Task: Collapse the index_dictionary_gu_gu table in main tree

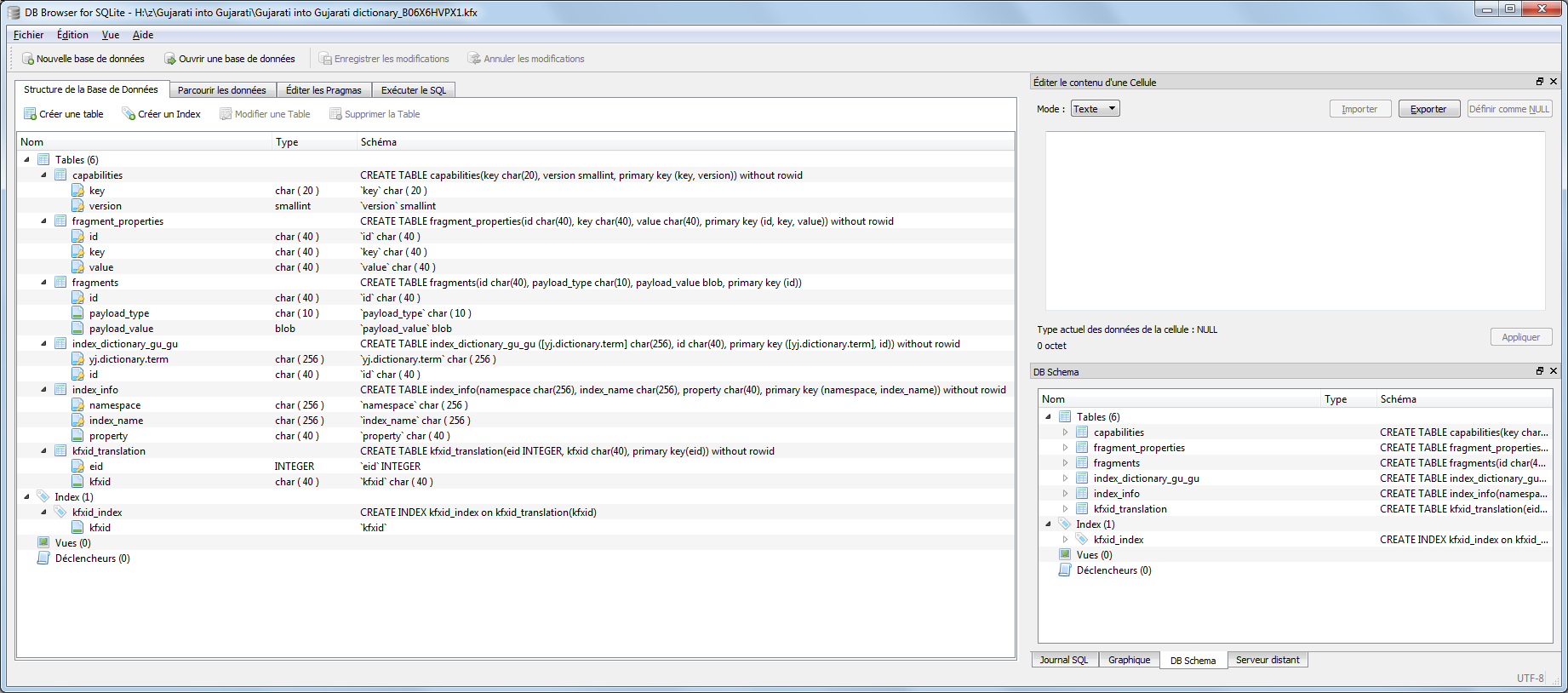Action: point(43,344)
